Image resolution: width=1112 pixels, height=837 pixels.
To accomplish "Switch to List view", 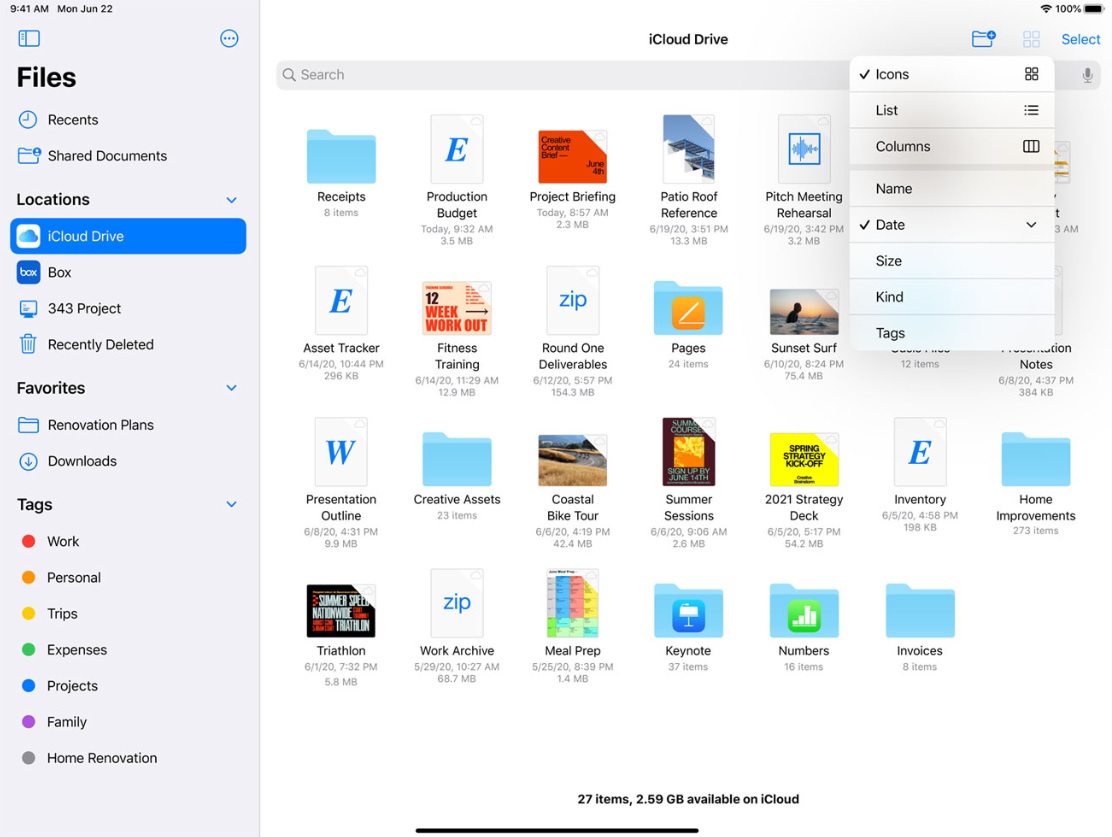I will point(951,110).
